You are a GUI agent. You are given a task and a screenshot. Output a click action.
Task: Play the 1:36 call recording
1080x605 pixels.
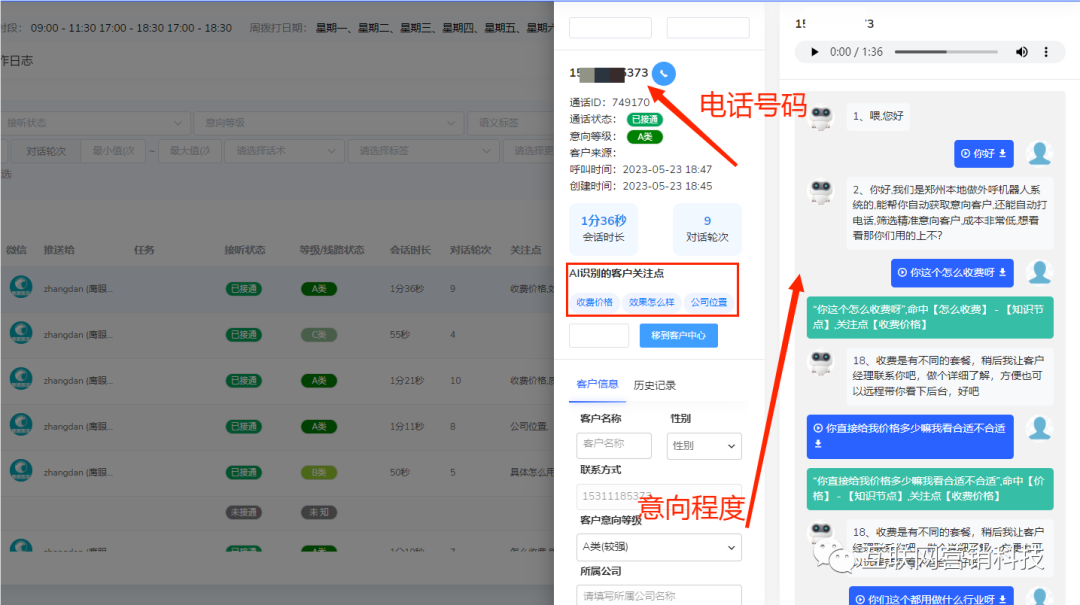click(x=815, y=52)
